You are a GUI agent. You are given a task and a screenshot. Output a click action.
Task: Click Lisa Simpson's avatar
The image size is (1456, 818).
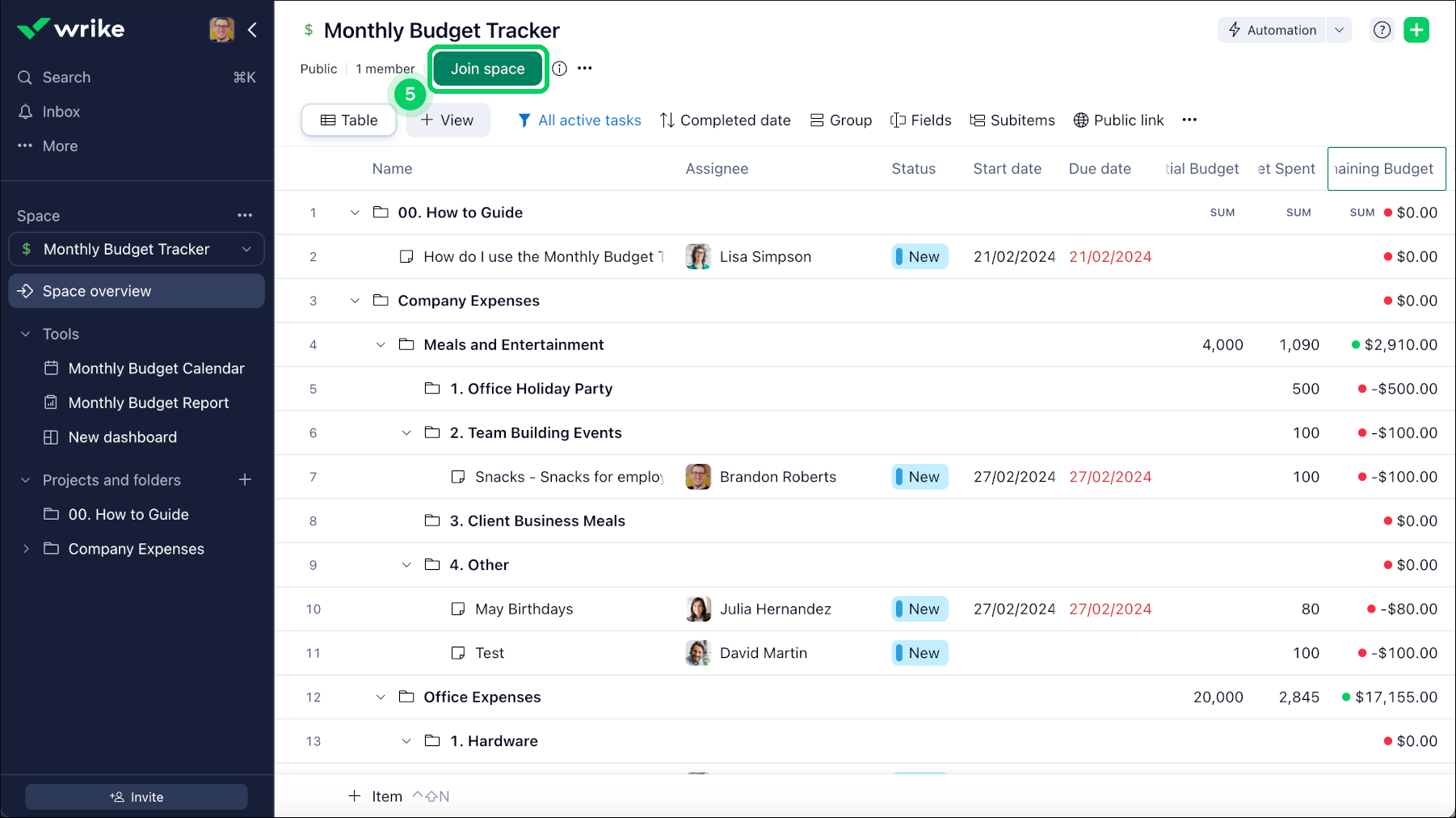tap(698, 257)
